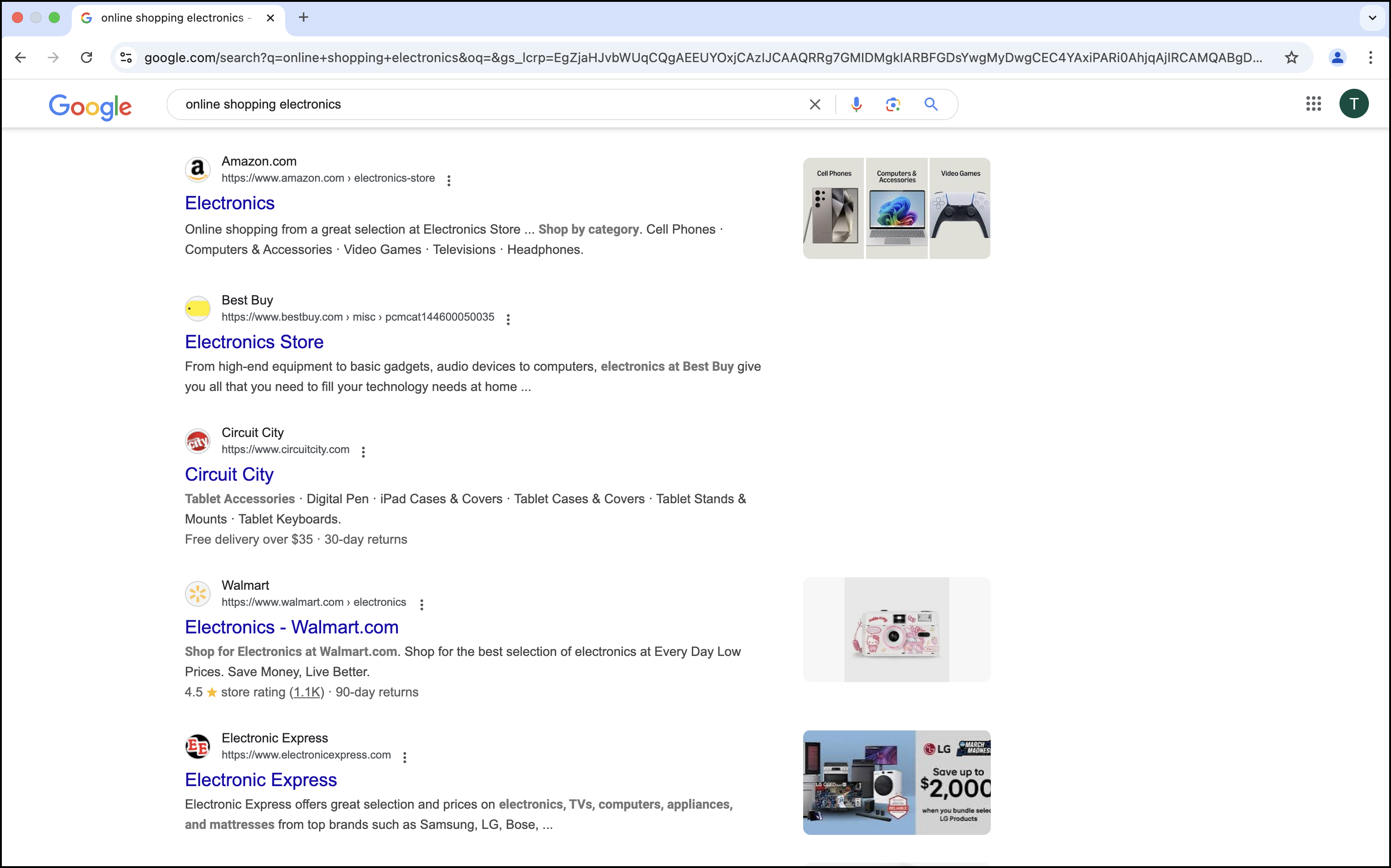Viewport: 1391px width, 868px height.
Task: Open more options for Best Buy result
Action: (x=508, y=319)
